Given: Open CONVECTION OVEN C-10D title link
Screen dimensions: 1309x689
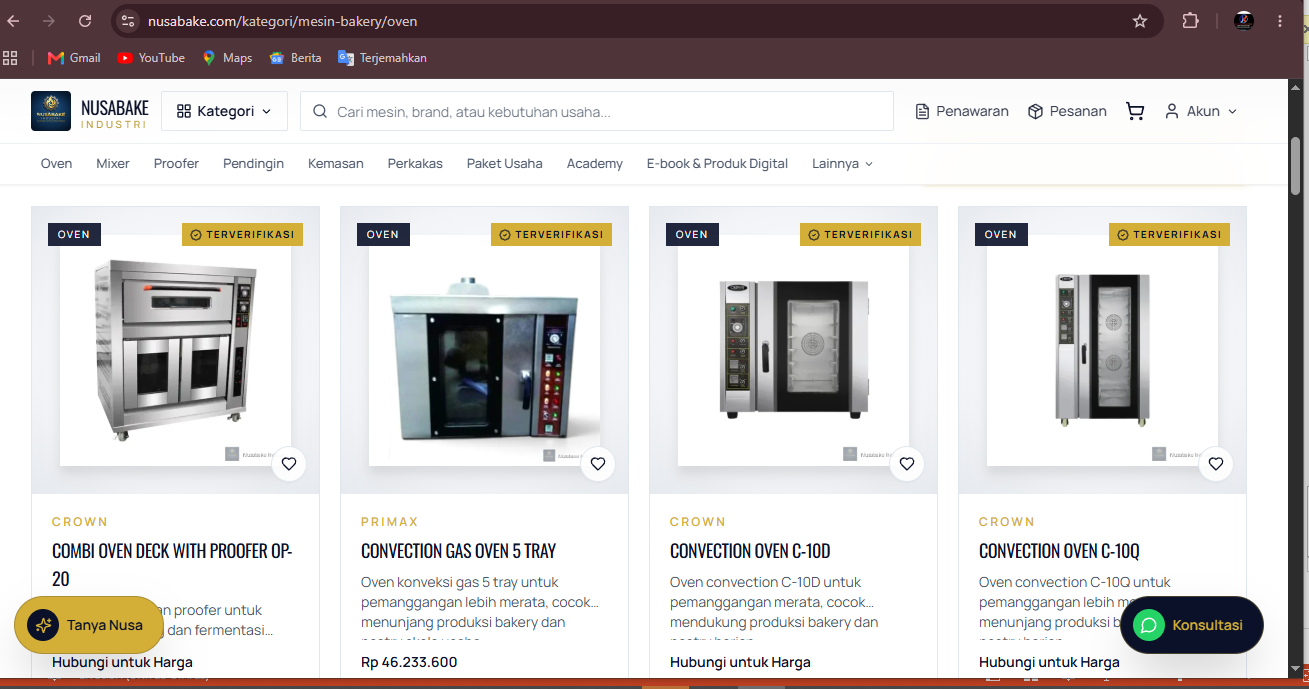Looking at the screenshot, I should tap(750, 551).
